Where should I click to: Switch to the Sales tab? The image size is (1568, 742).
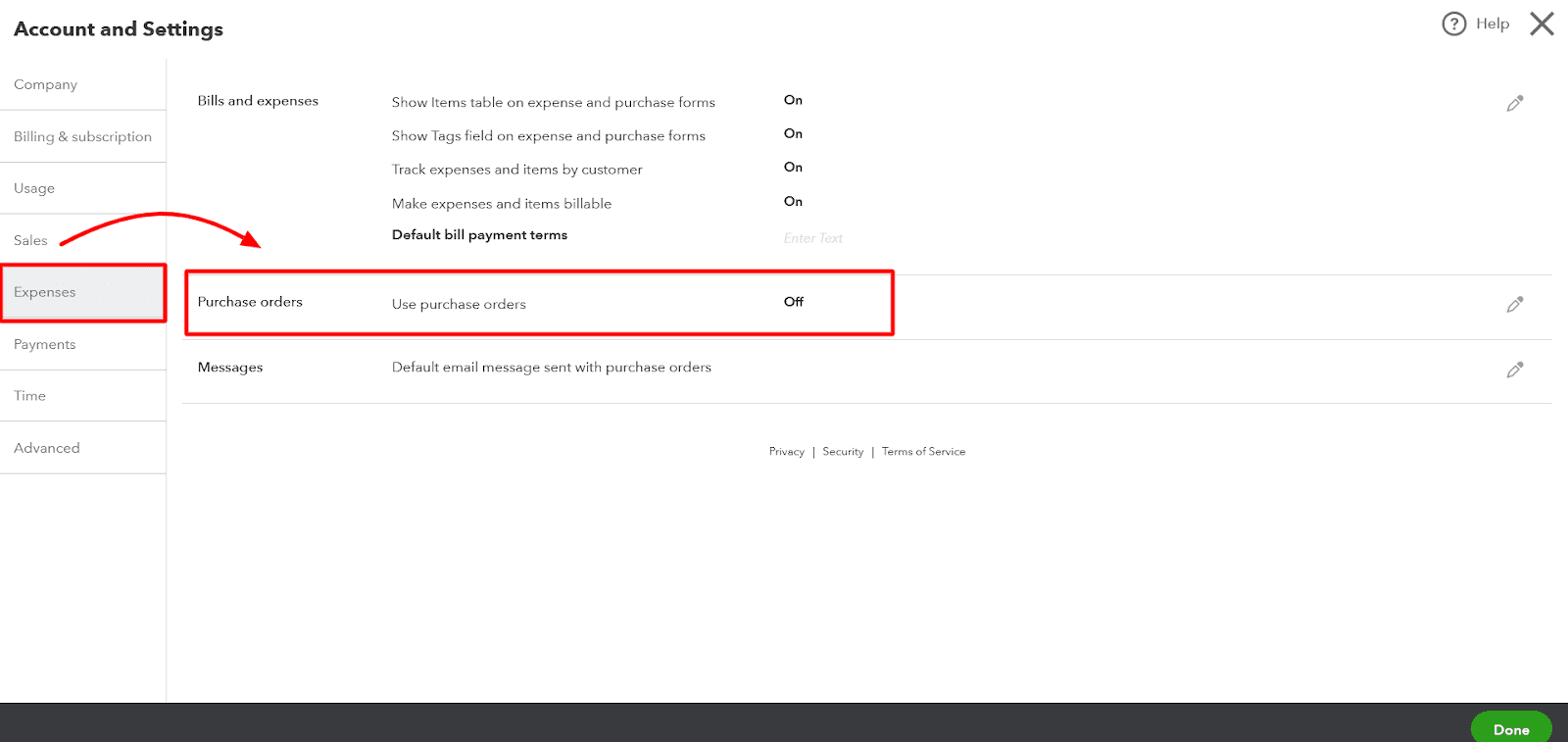83,240
